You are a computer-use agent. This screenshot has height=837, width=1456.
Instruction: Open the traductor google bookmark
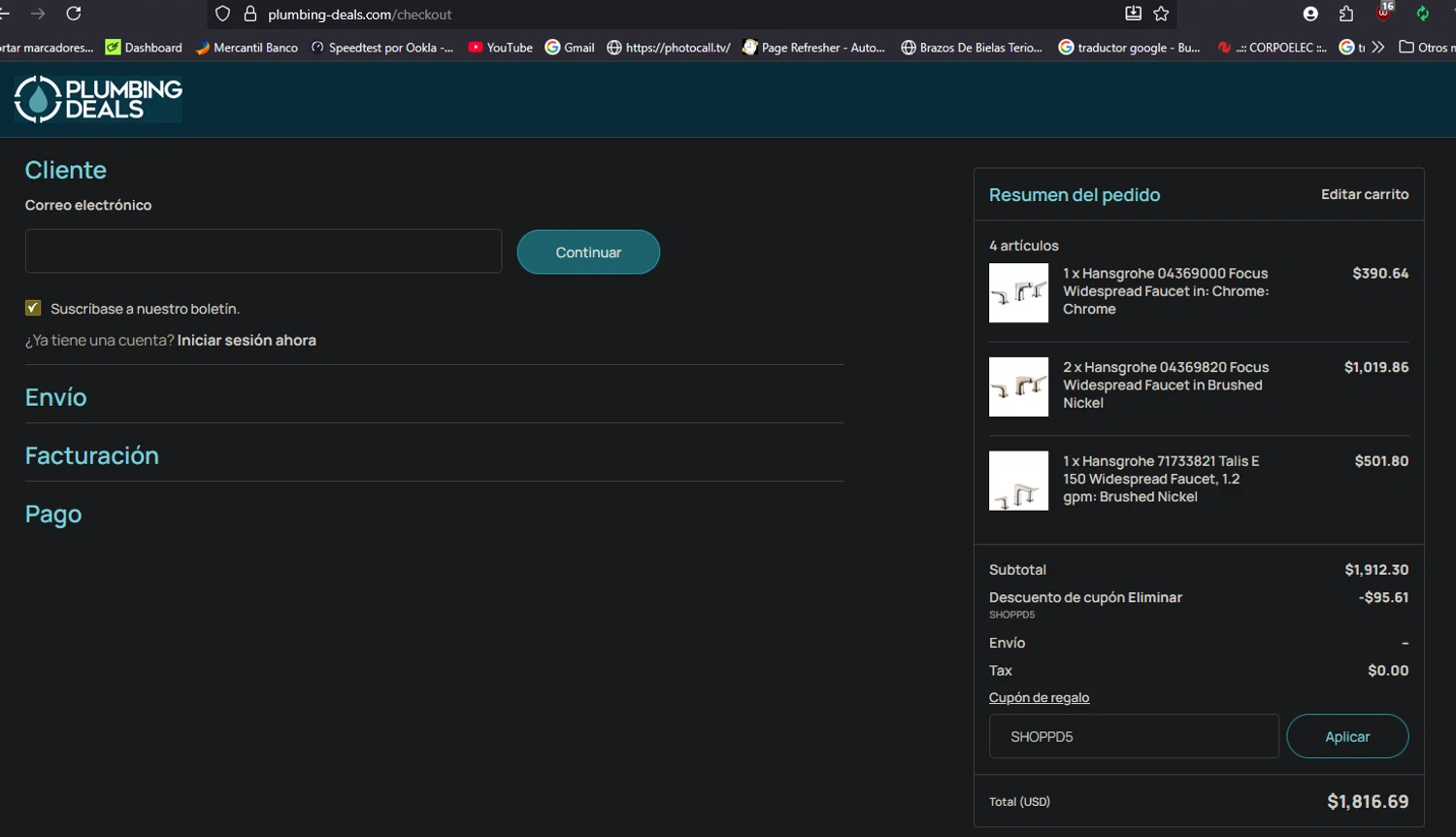pos(1129,47)
